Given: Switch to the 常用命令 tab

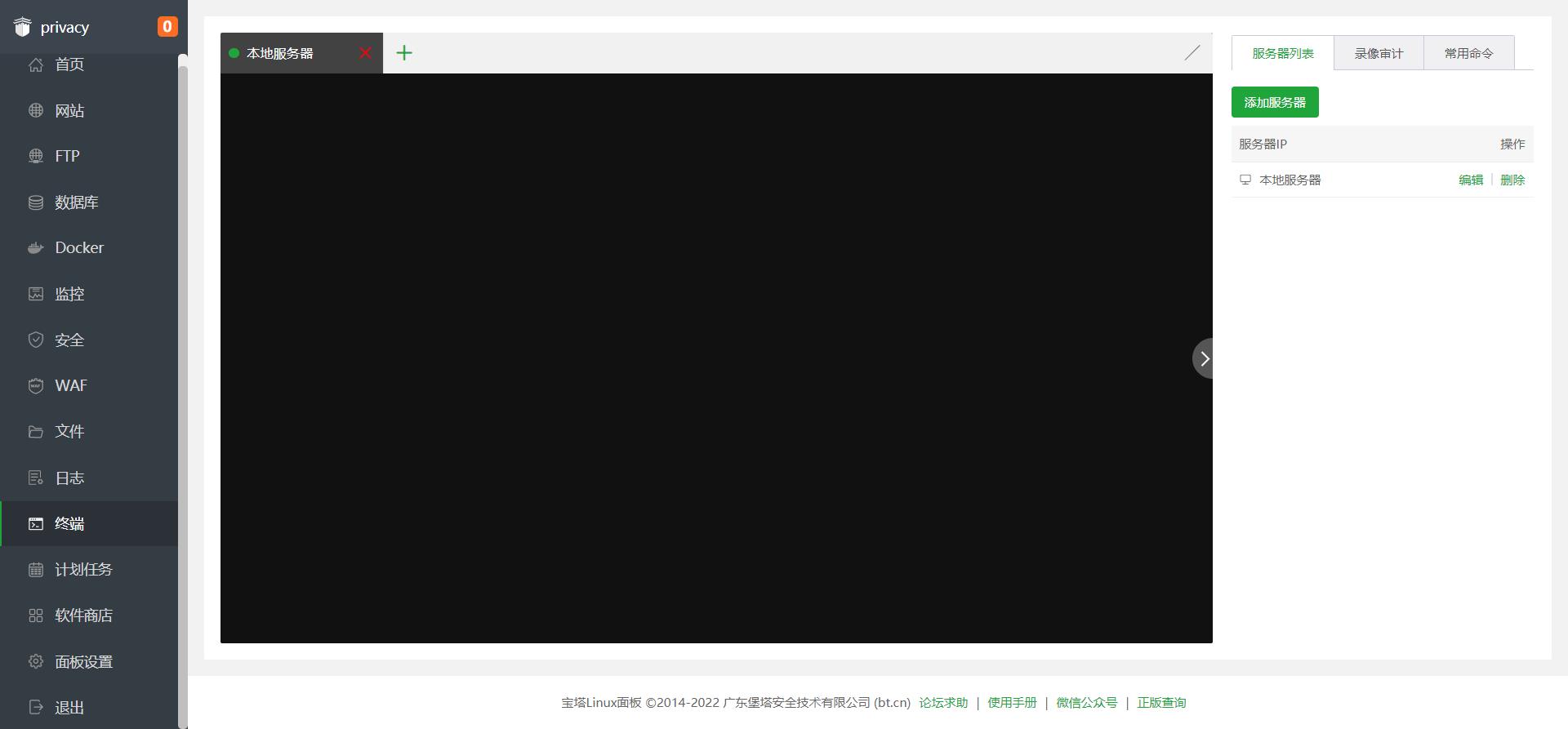Looking at the screenshot, I should click(1468, 53).
